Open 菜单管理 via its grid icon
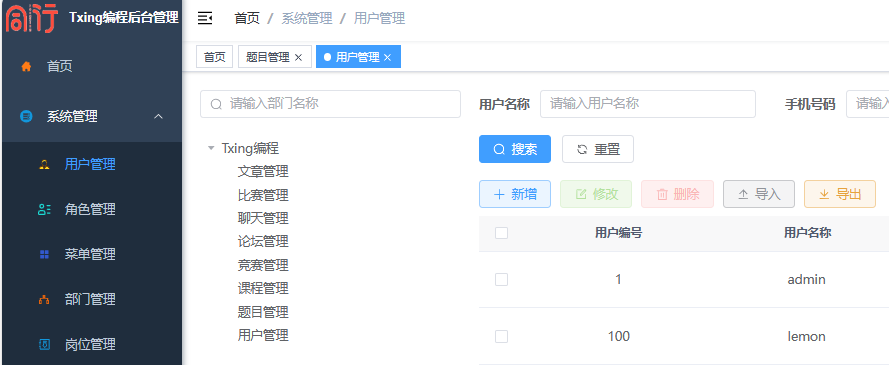This screenshot has width=889, height=365. point(44,254)
